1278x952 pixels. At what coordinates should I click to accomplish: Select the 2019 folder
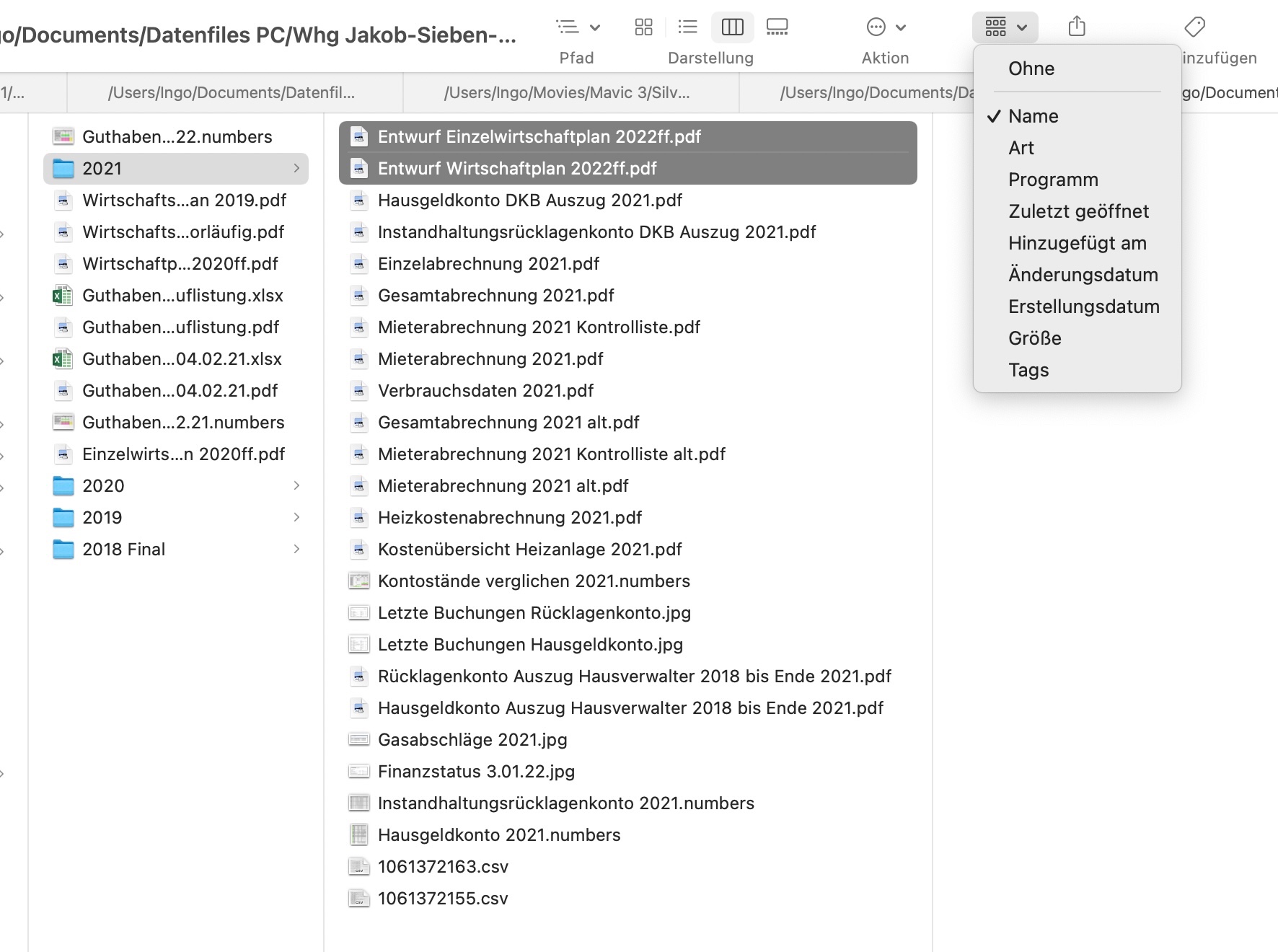click(102, 517)
